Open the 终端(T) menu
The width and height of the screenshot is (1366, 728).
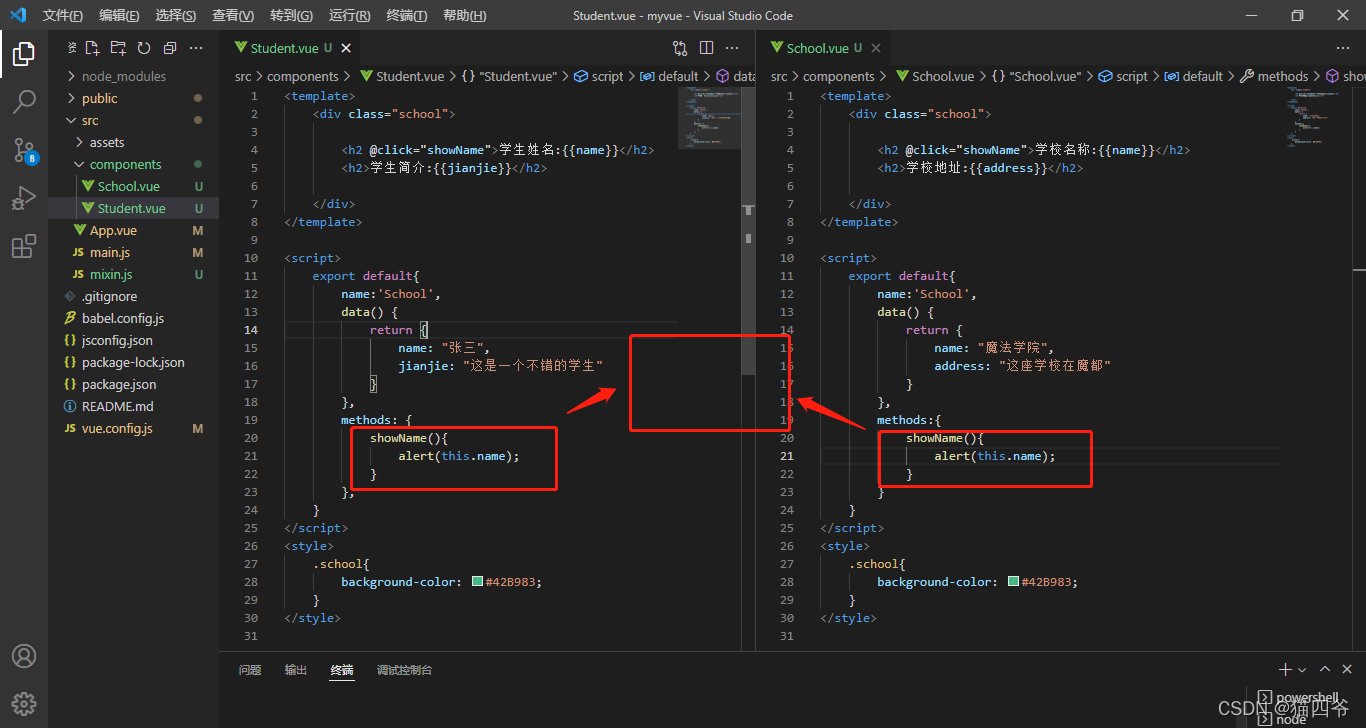click(406, 15)
